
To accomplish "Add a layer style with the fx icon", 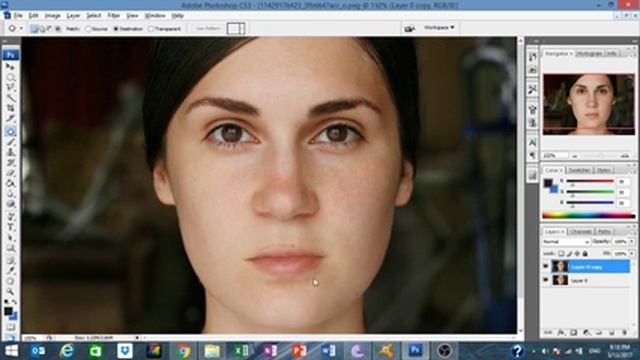I will click(x=561, y=333).
